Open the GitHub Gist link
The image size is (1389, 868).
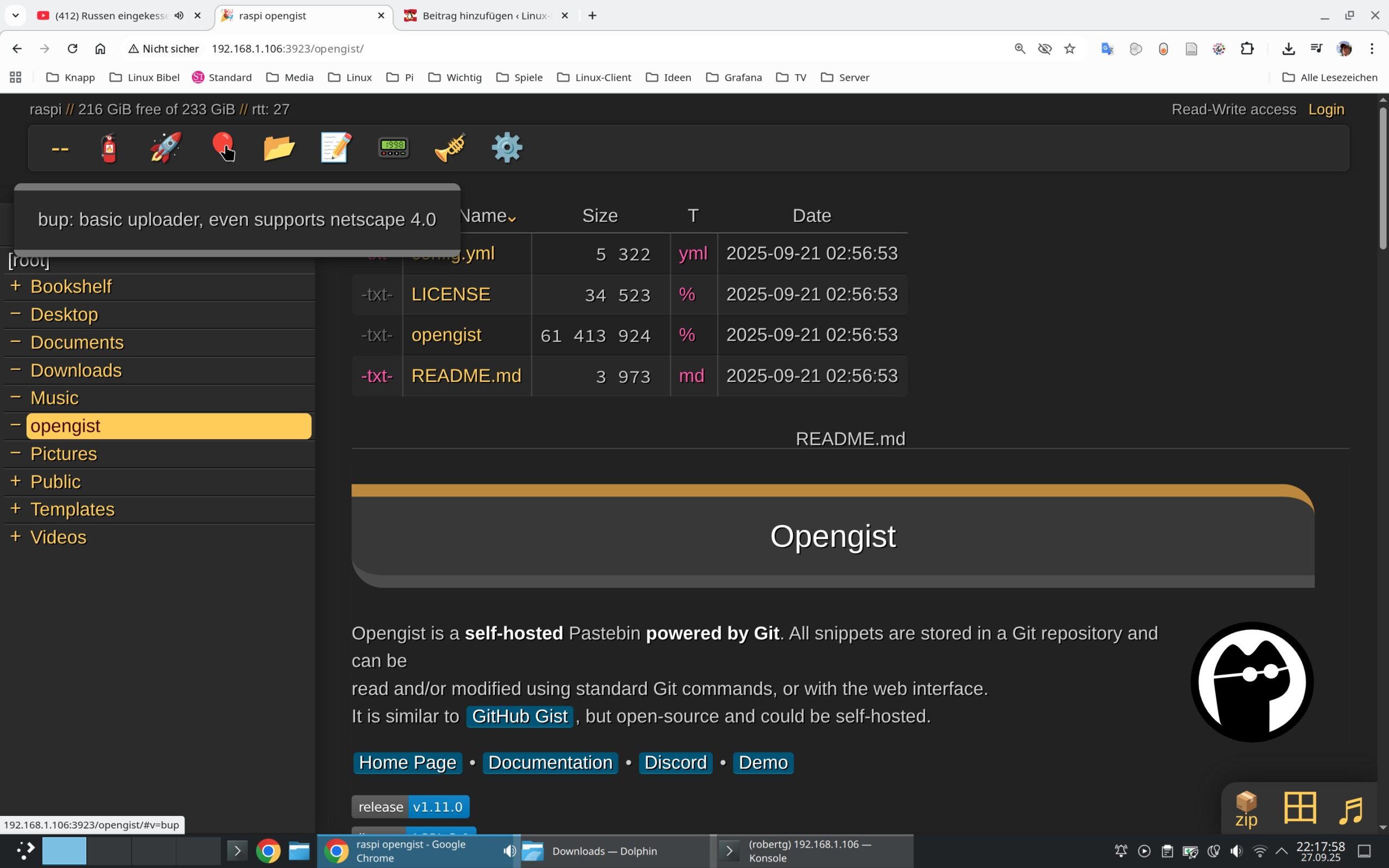point(519,717)
